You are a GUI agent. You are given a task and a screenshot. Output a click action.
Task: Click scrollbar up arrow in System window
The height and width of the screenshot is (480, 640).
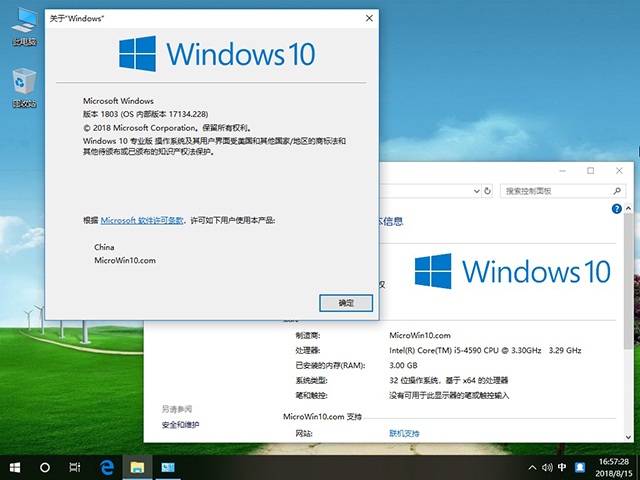pos(629,208)
